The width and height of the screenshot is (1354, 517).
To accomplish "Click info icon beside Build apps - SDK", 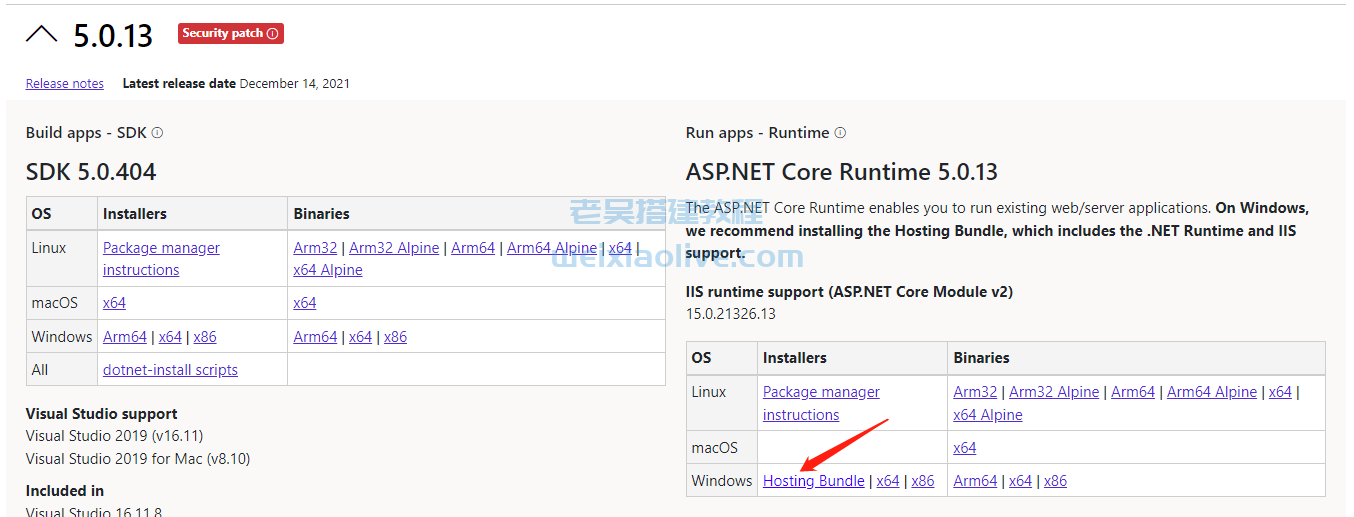I will (x=157, y=133).
